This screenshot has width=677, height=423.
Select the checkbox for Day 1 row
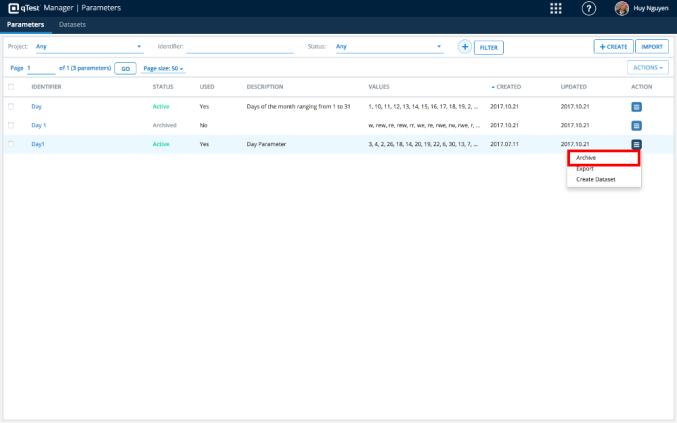pyautogui.click(x=11, y=125)
